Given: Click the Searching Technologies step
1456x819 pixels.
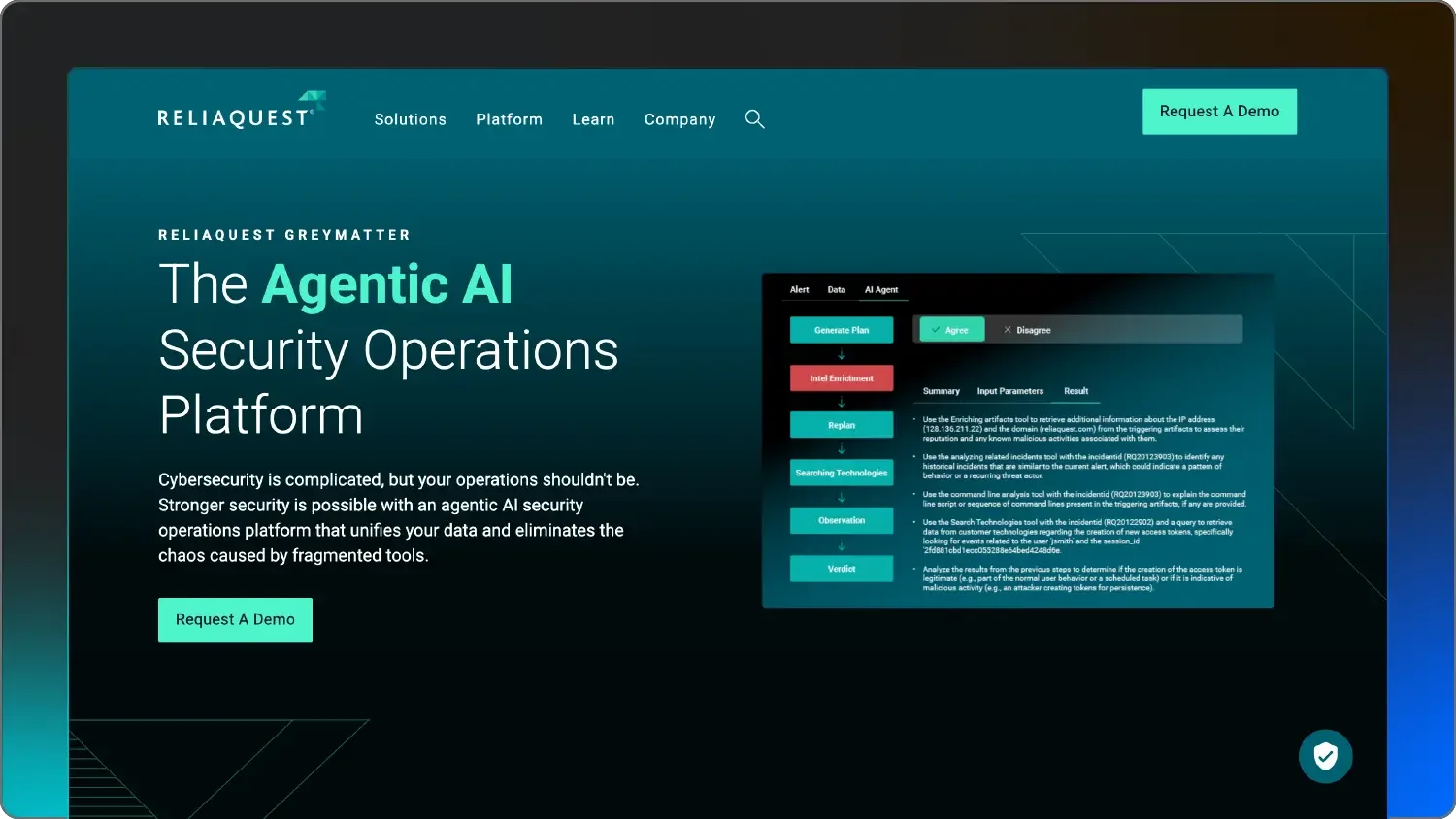Looking at the screenshot, I should point(841,473).
